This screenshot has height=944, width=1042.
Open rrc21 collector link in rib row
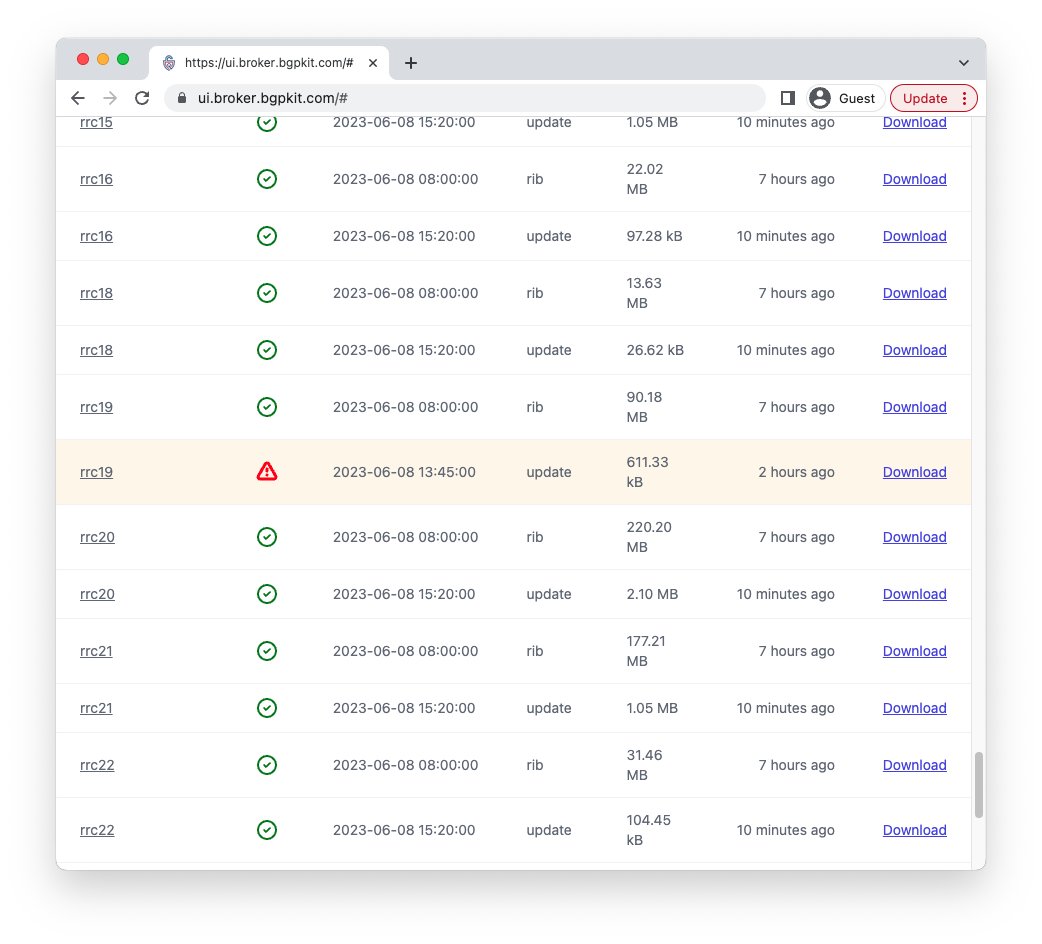point(96,652)
